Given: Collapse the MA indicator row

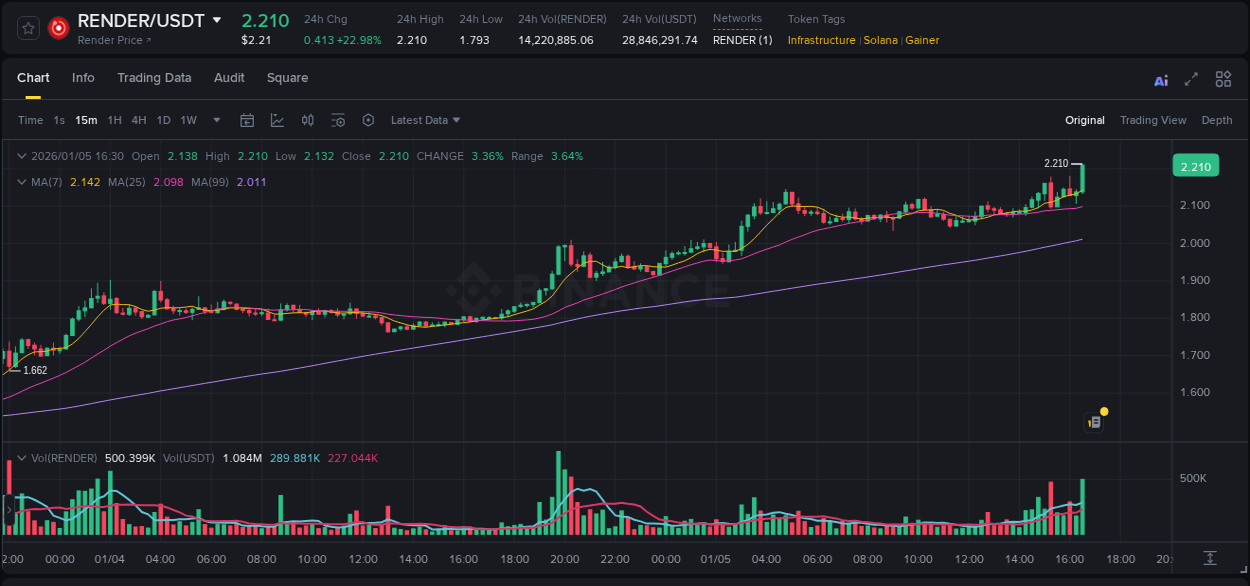Looking at the screenshot, I should pyautogui.click(x=22, y=182).
